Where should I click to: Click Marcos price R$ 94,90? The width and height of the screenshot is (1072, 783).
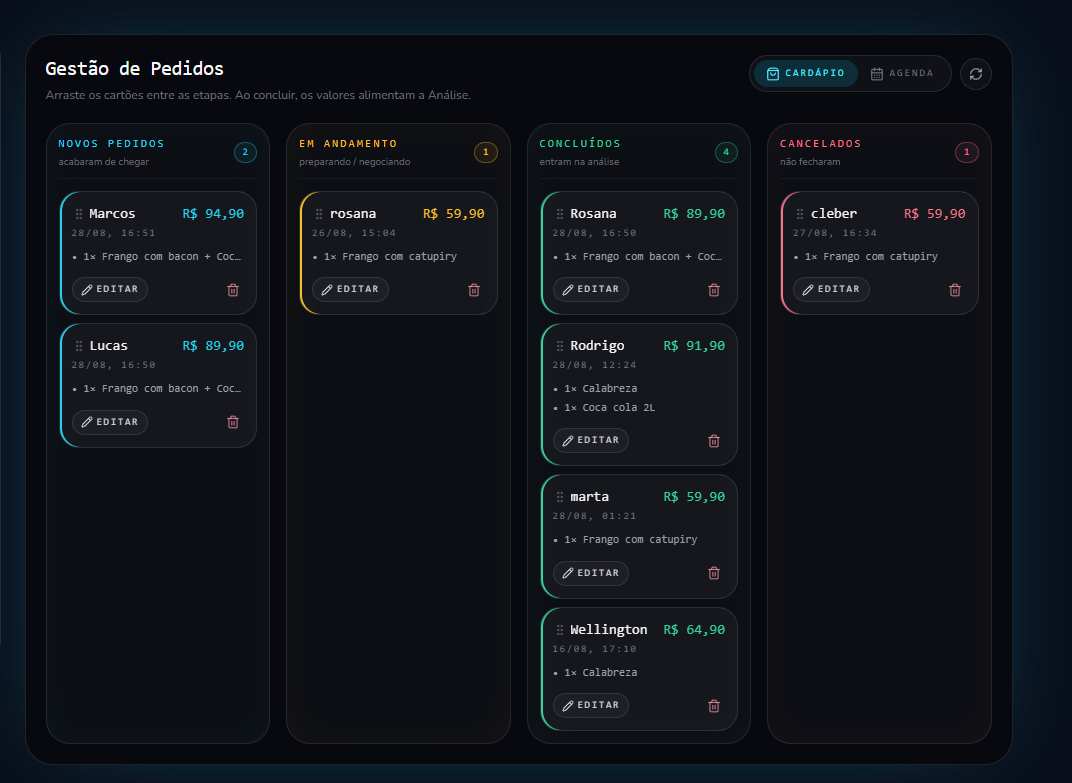[x=213, y=214]
